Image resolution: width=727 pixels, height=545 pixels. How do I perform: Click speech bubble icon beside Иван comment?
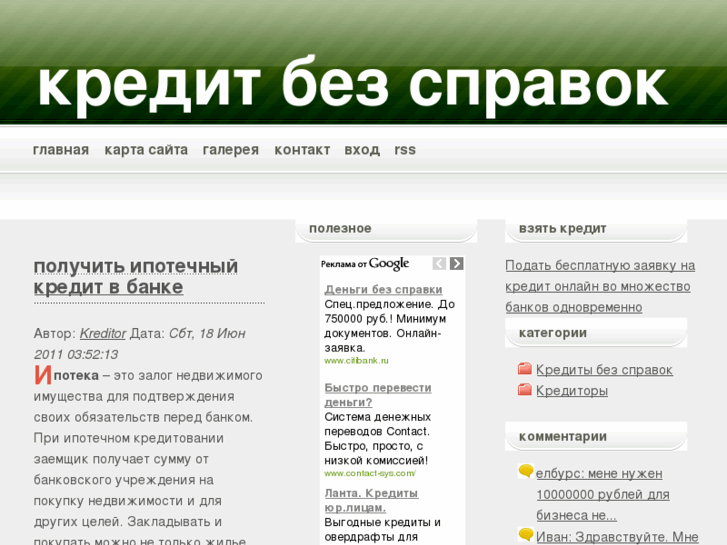(x=525, y=534)
